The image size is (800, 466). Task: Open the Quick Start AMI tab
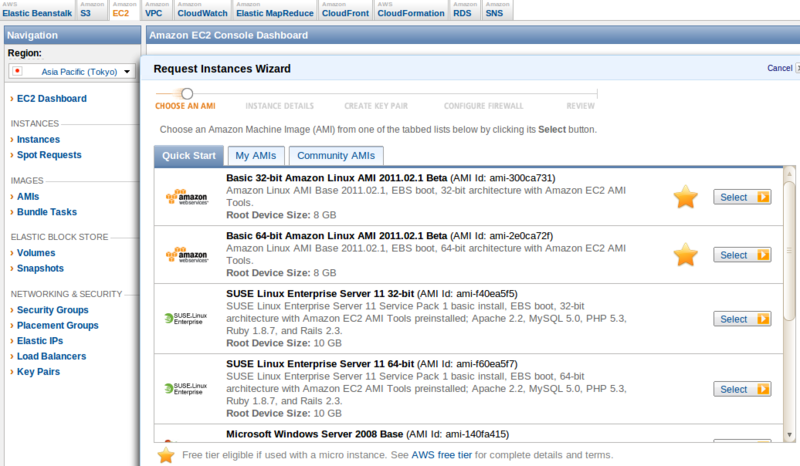189,156
